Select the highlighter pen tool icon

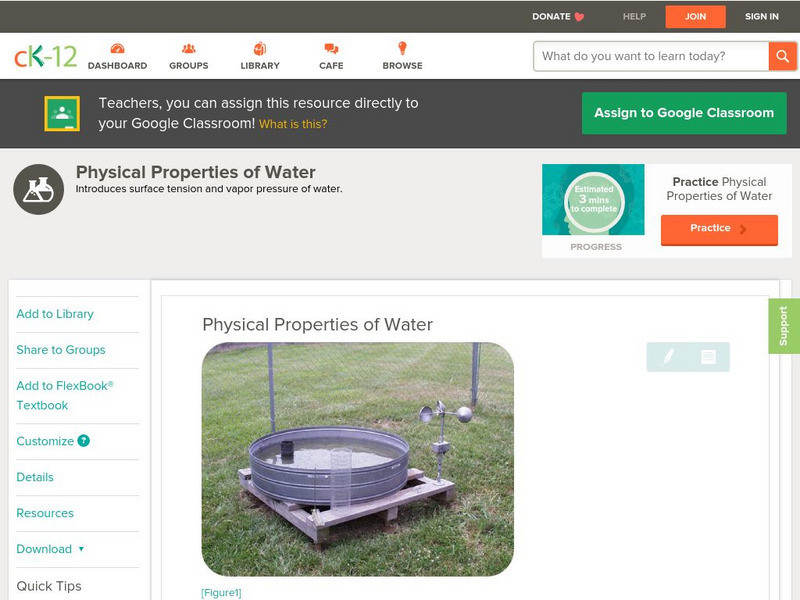click(x=668, y=357)
